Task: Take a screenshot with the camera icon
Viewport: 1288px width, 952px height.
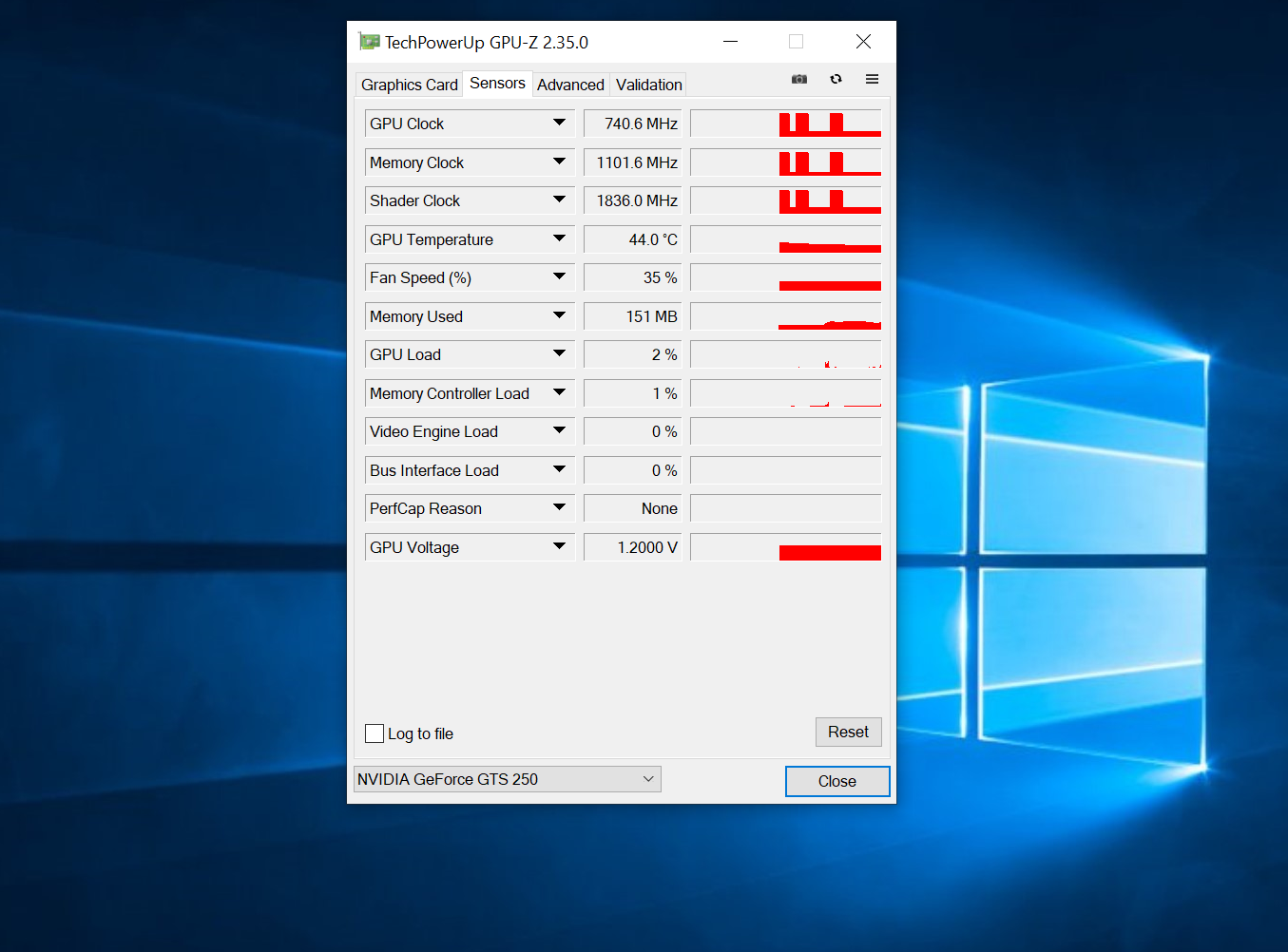Action: pyautogui.click(x=799, y=79)
